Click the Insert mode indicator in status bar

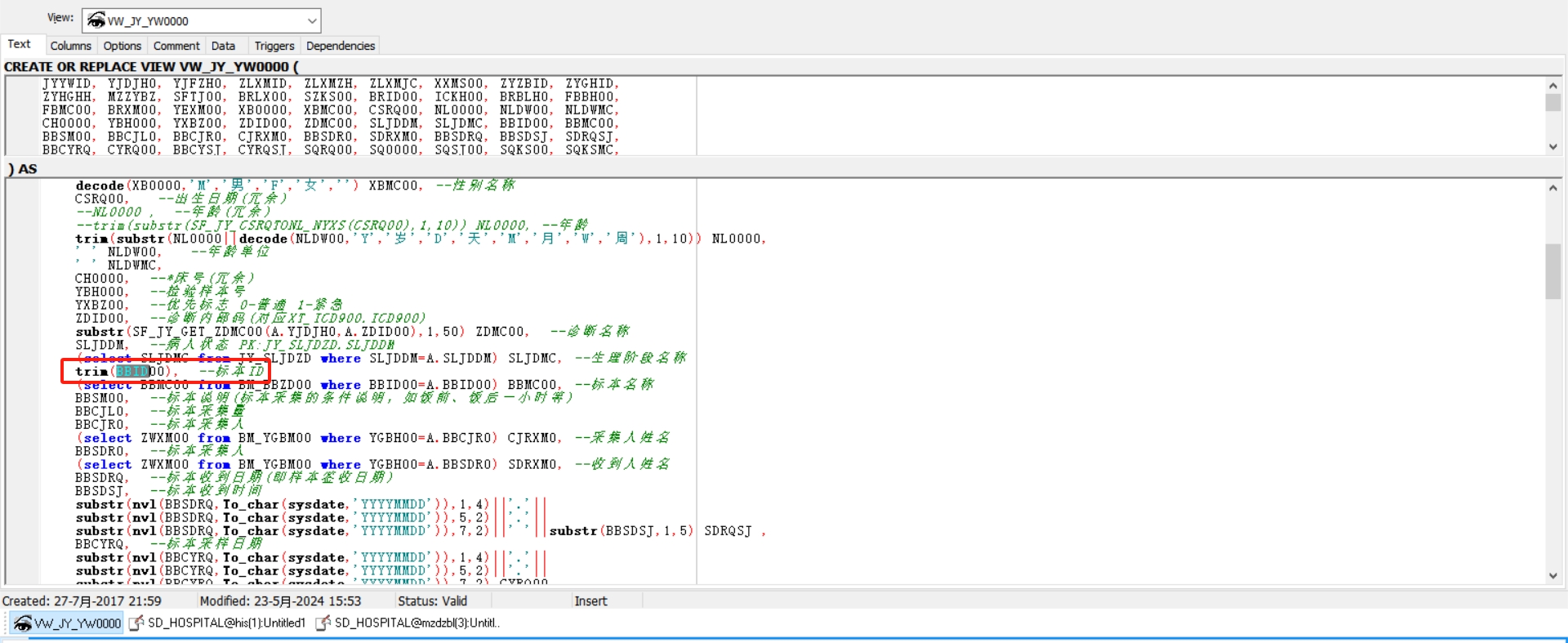coord(590,601)
